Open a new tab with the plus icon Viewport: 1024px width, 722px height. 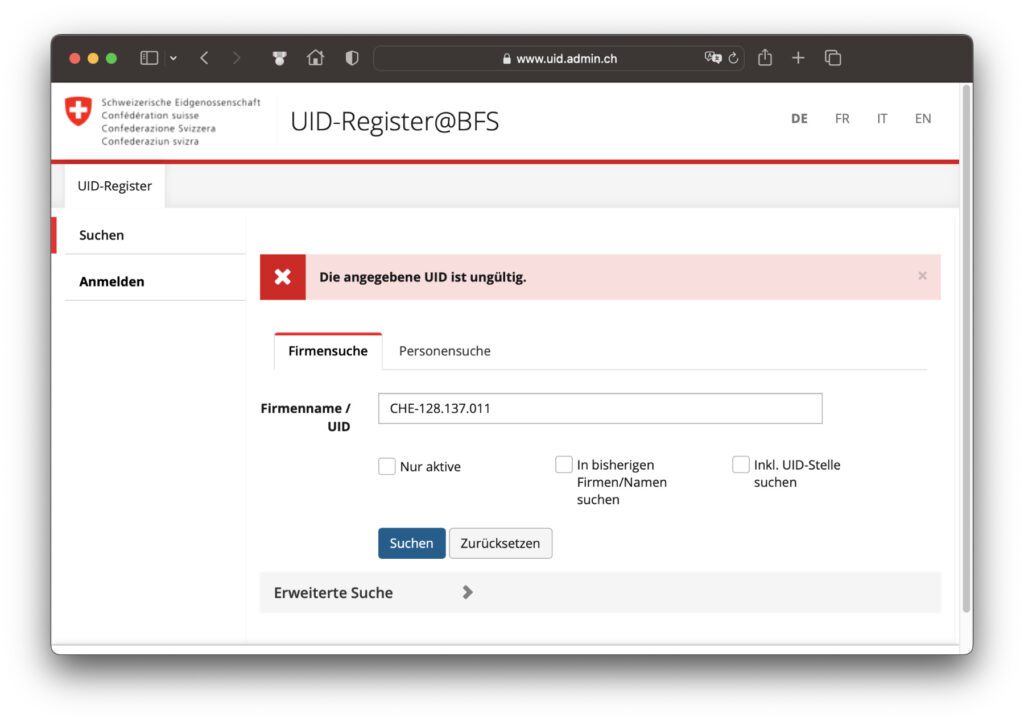[799, 58]
